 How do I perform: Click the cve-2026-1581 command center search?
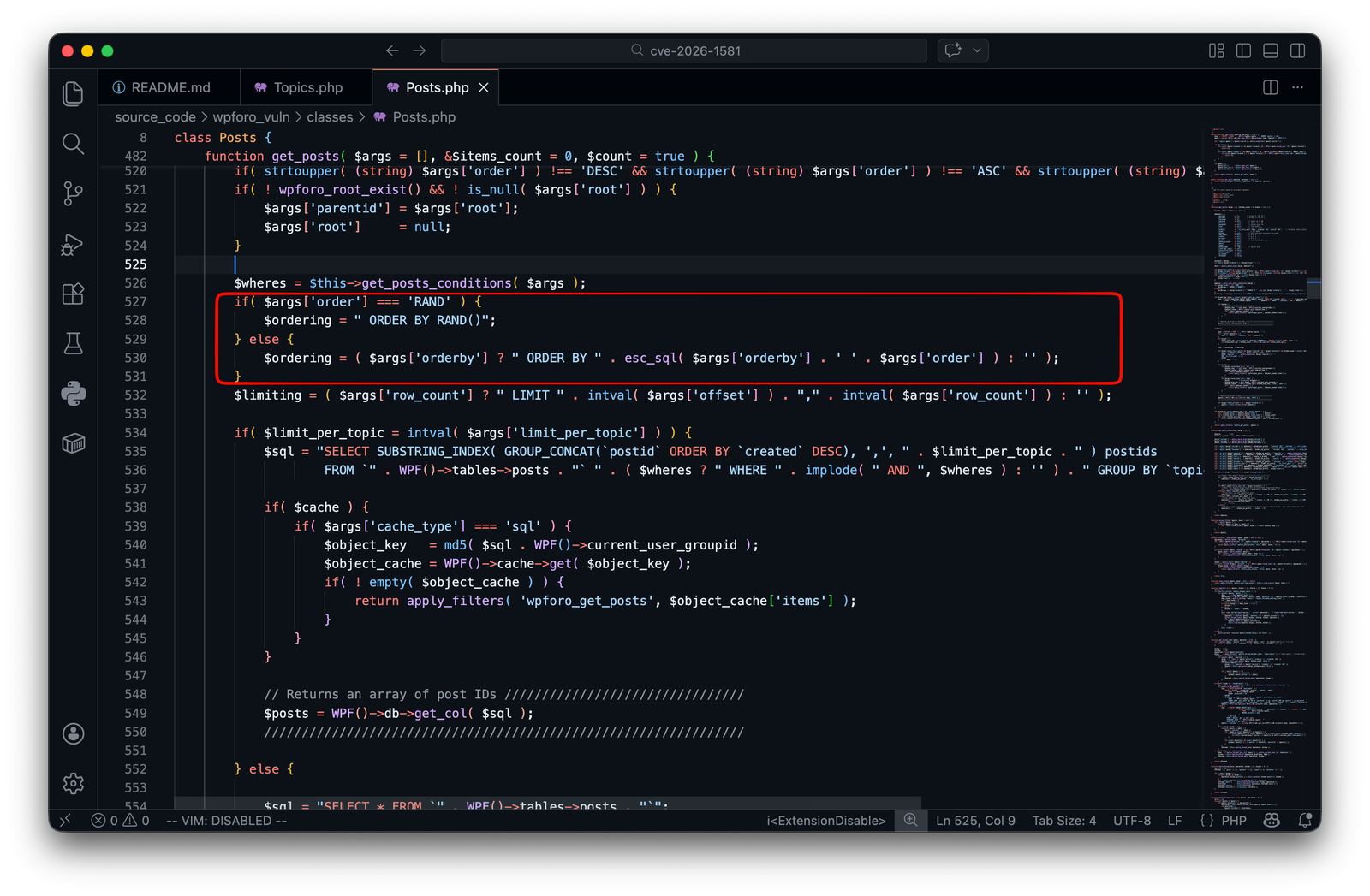(684, 50)
